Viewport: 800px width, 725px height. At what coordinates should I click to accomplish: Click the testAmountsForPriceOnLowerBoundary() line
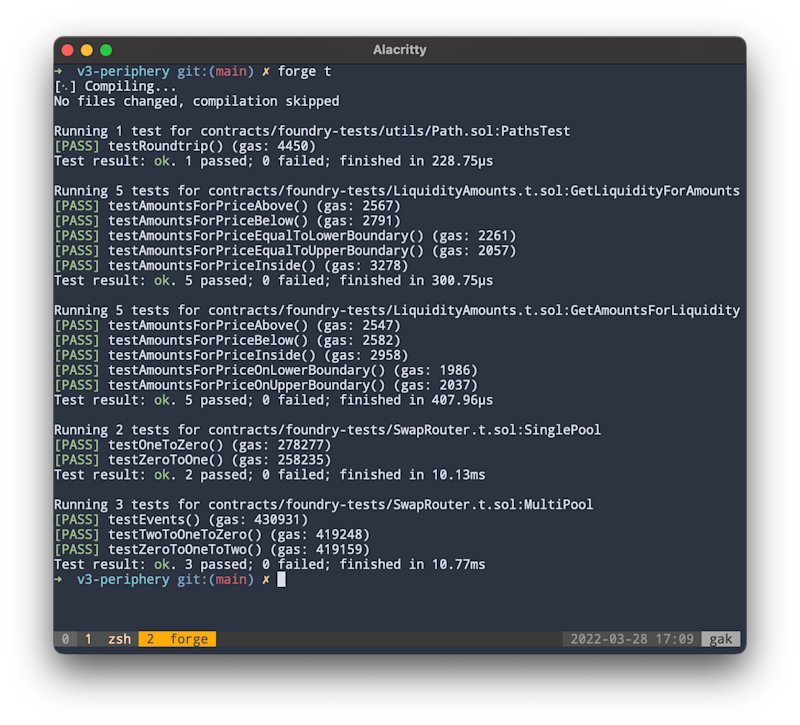[266, 370]
